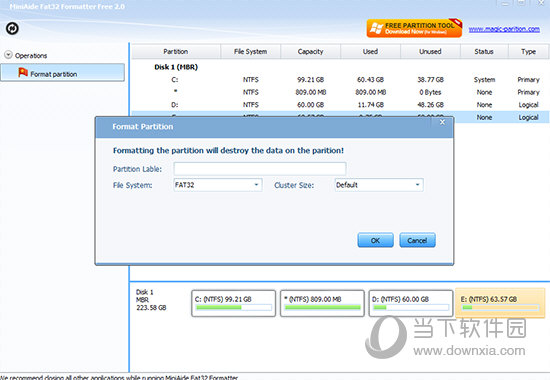Select the C: partition row

point(340,80)
